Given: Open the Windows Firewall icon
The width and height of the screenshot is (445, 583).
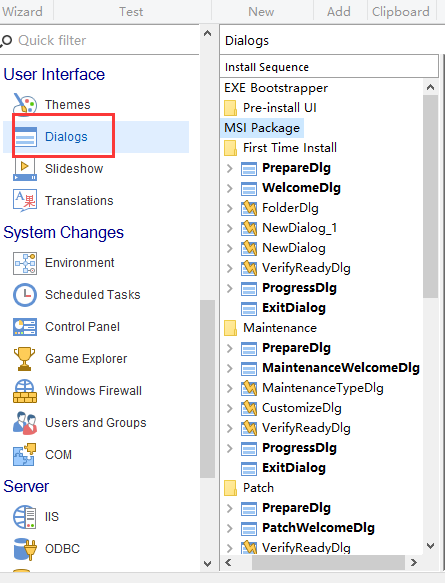Looking at the screenshot, I should coord(25,391).
